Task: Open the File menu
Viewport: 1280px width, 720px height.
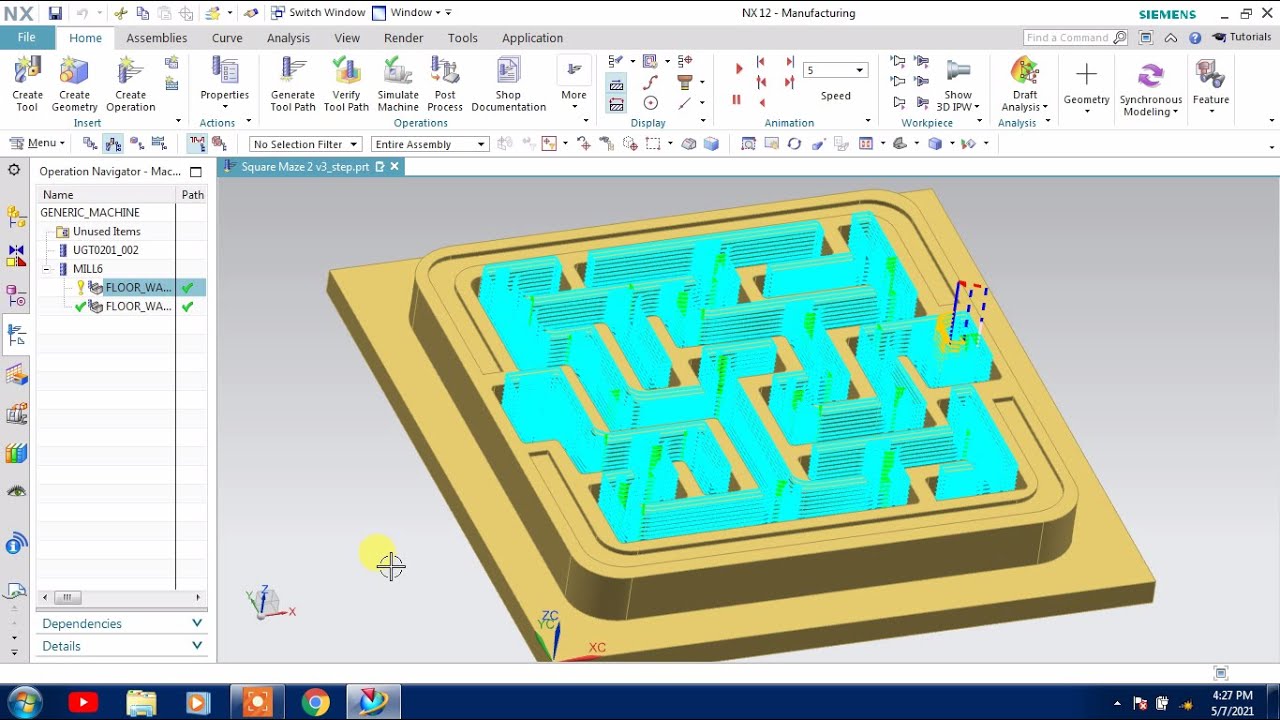Action: pyautogui.click(x=27, y=37)
